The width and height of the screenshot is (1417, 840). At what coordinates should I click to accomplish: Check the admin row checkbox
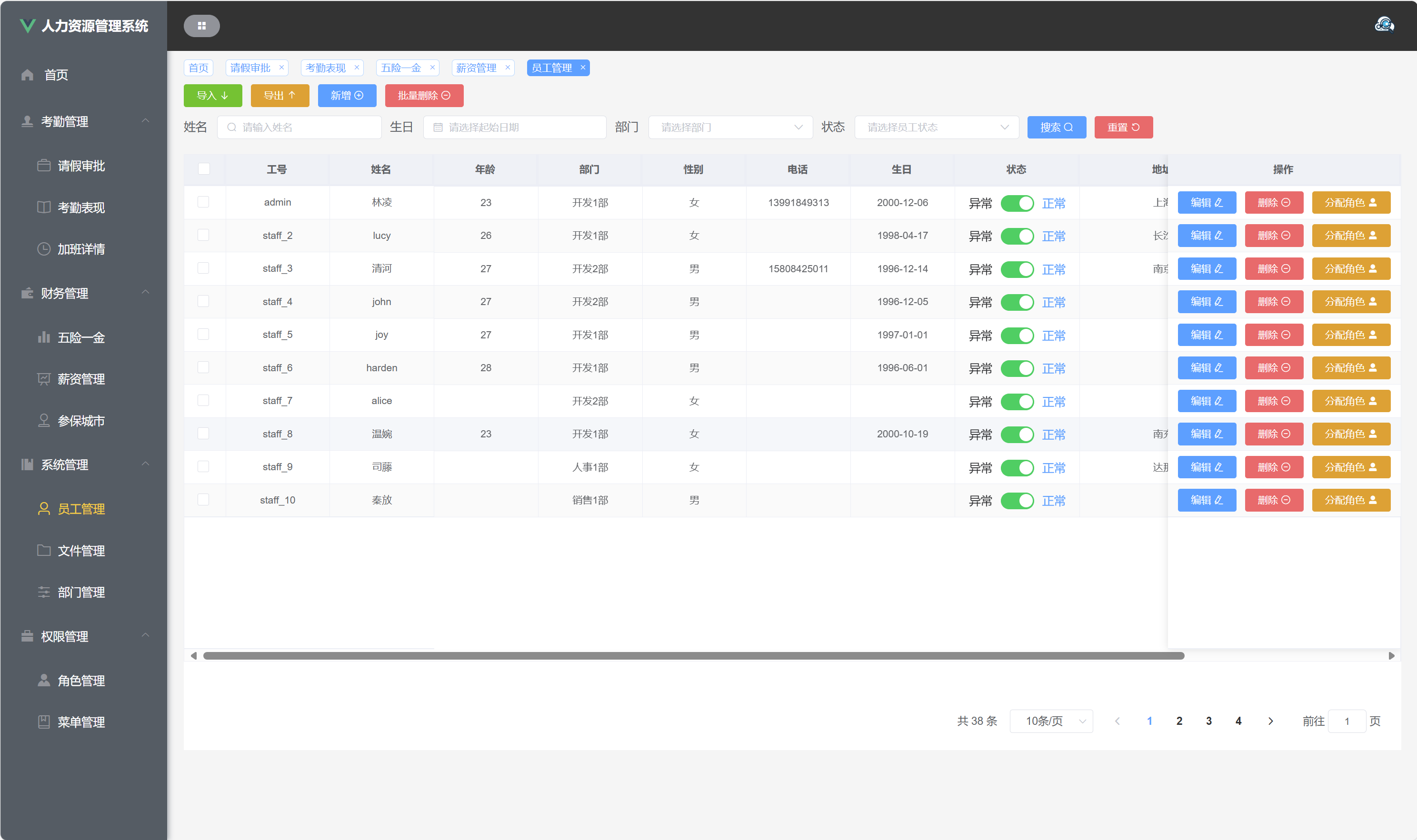[x=203, y=202]
